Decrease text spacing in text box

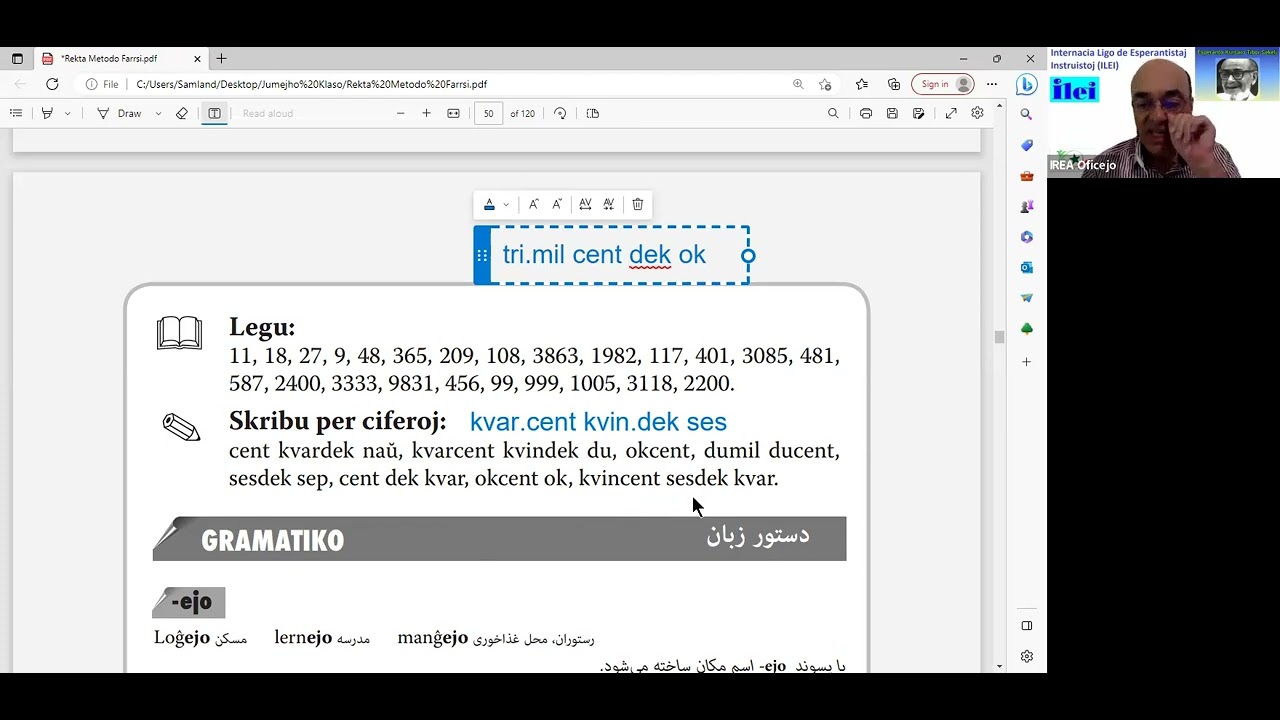pyautogui.click(x=609, y=204)
